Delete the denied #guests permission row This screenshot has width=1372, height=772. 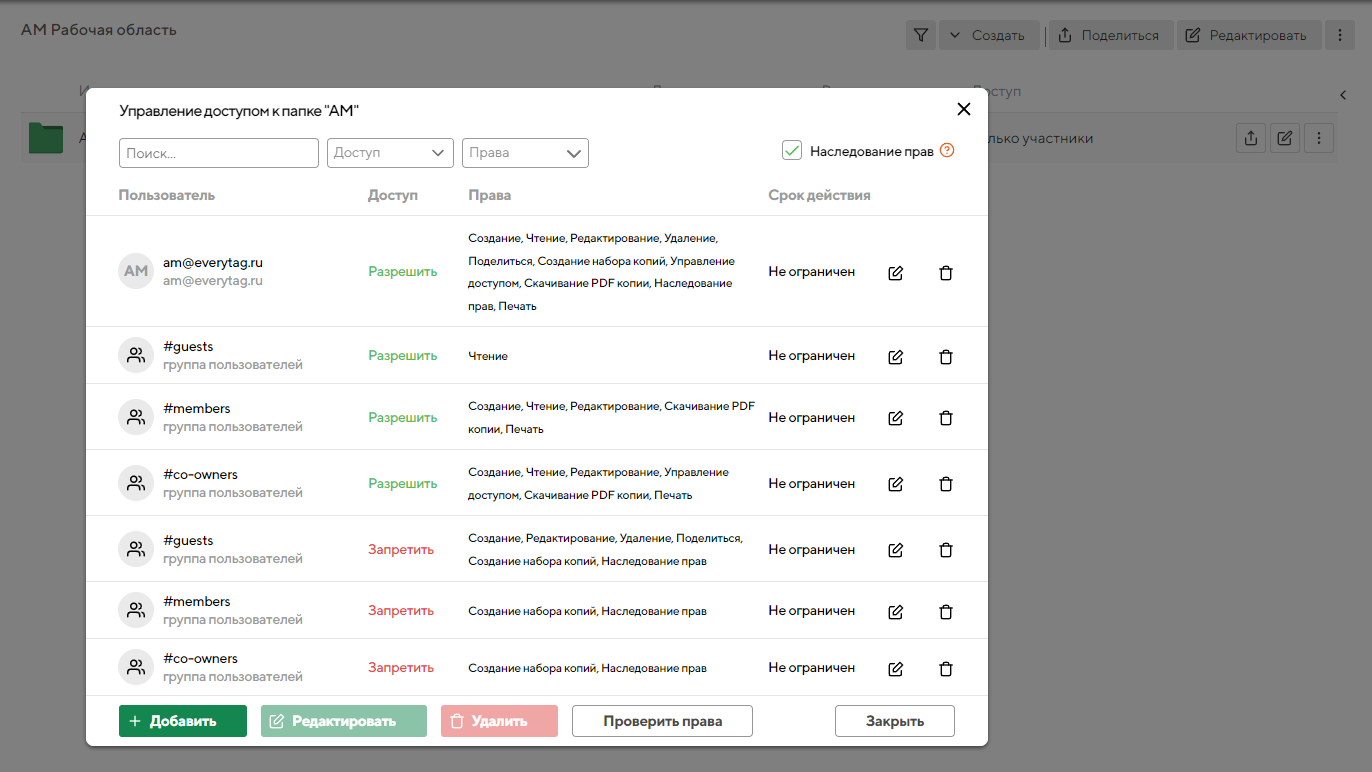(945, 550)
